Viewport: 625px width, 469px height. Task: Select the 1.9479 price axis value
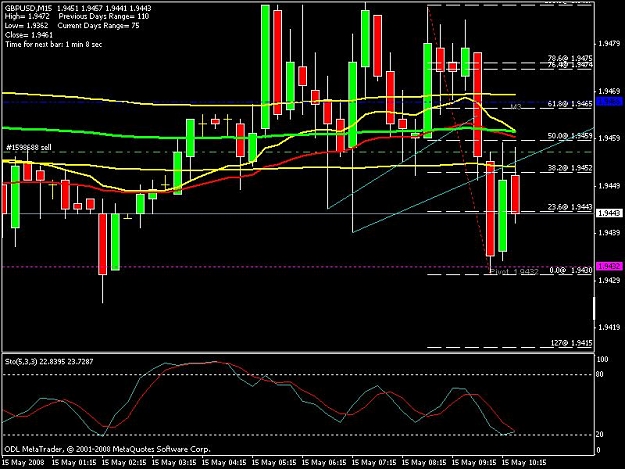[609, 43]
